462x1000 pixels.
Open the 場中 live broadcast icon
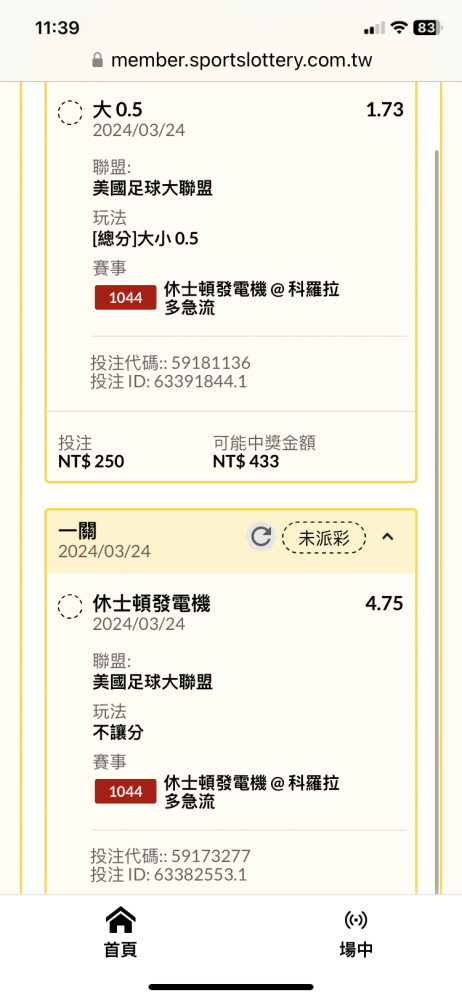coord(356,920)
